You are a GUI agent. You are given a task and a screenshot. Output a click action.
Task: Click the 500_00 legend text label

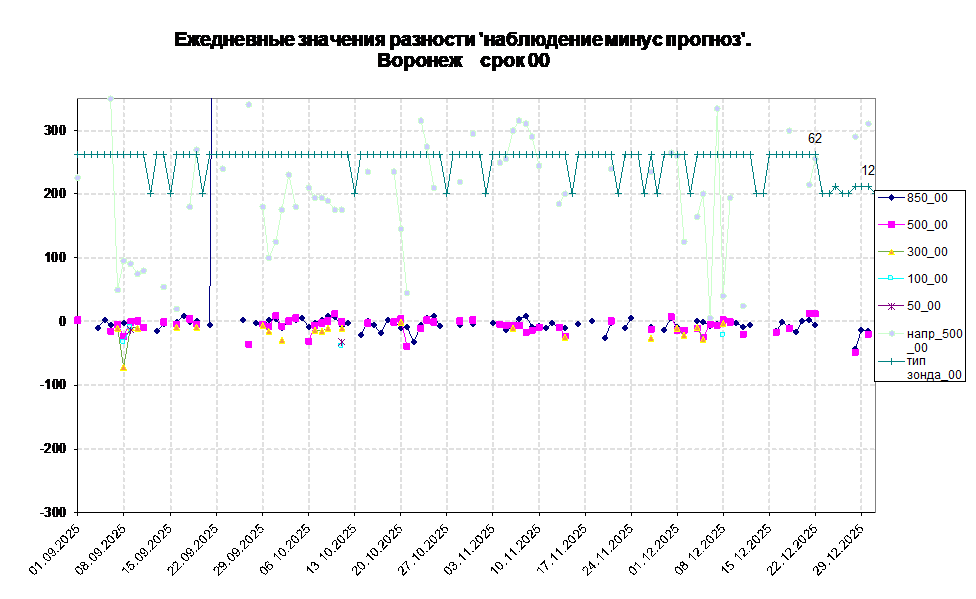(x=927, y=225)
